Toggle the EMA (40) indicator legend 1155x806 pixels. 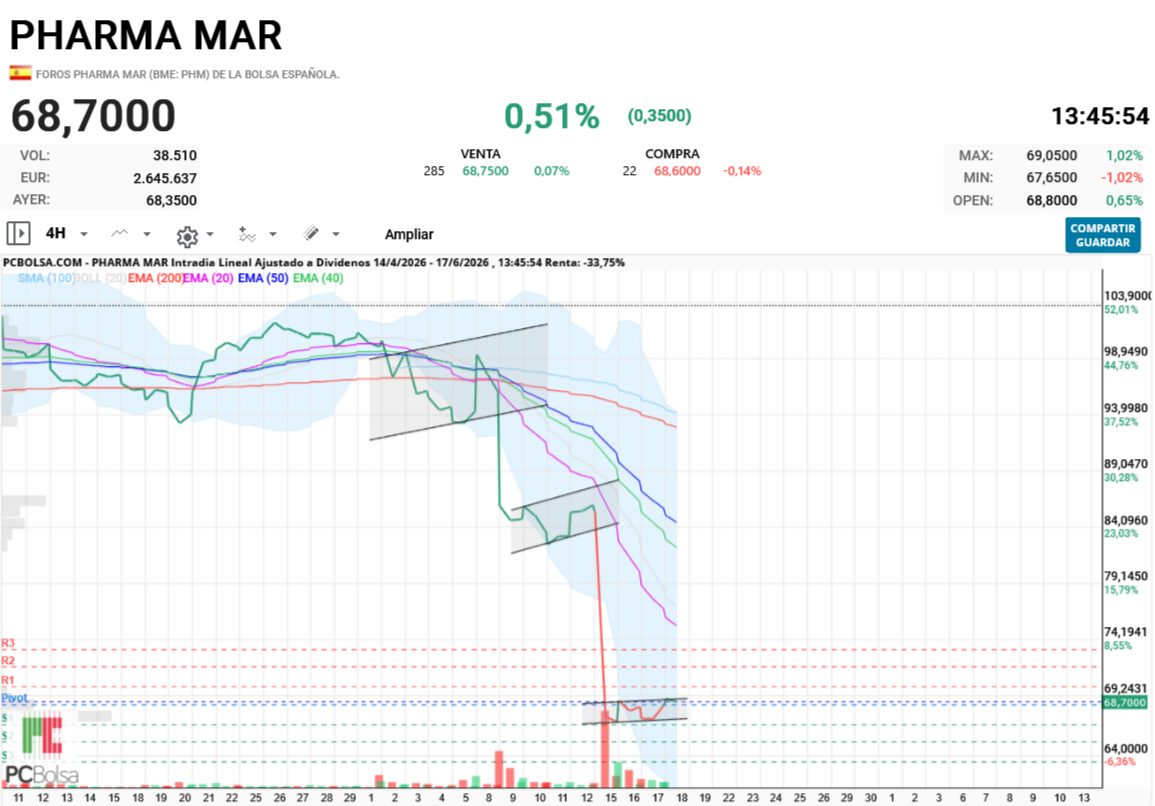point(318,278)
